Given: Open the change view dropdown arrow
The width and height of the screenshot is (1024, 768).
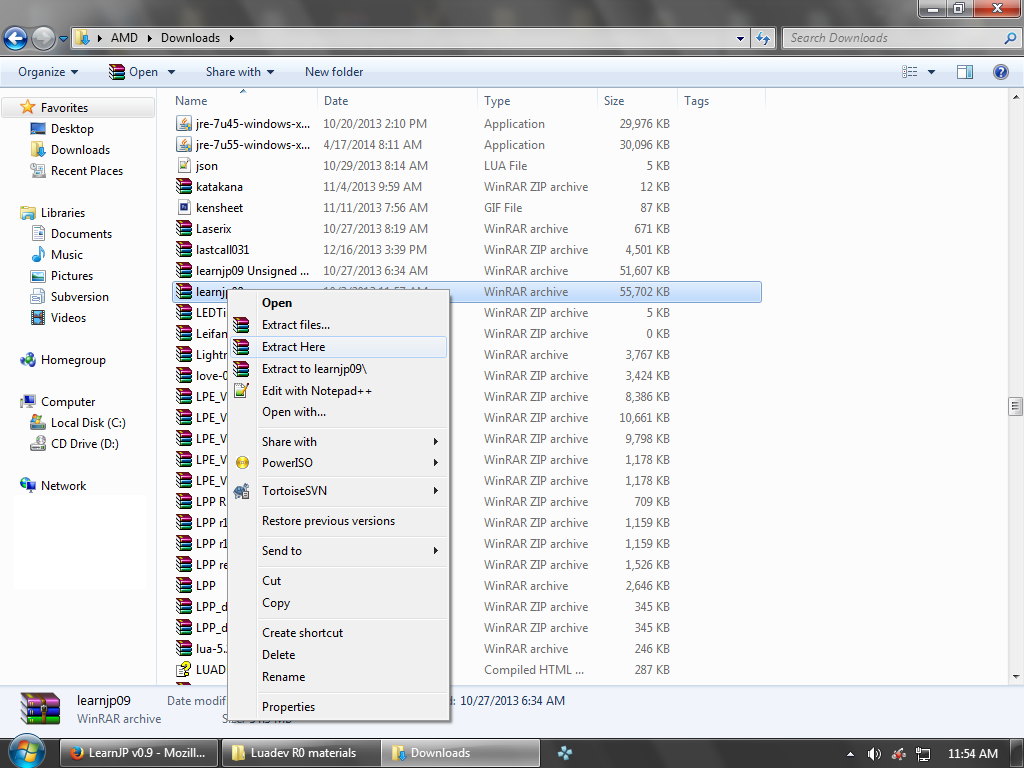Looking at the screenshot, I should pyautogui.click(x=932, y=72).
